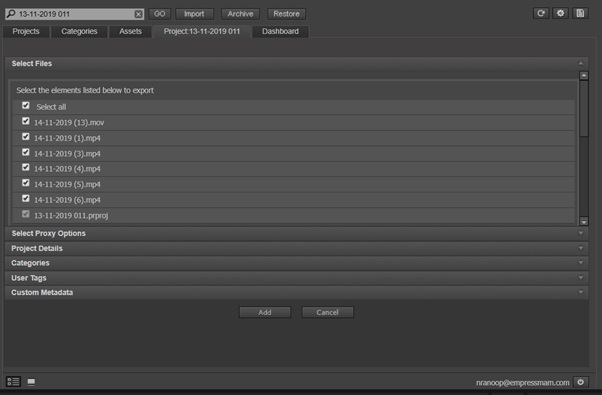The height and width of the screenshot is (395, 602).
Task: Click the 14-11-2019 (1).mp4 file name
Action: pyautogui.click(x=67, y=138)
